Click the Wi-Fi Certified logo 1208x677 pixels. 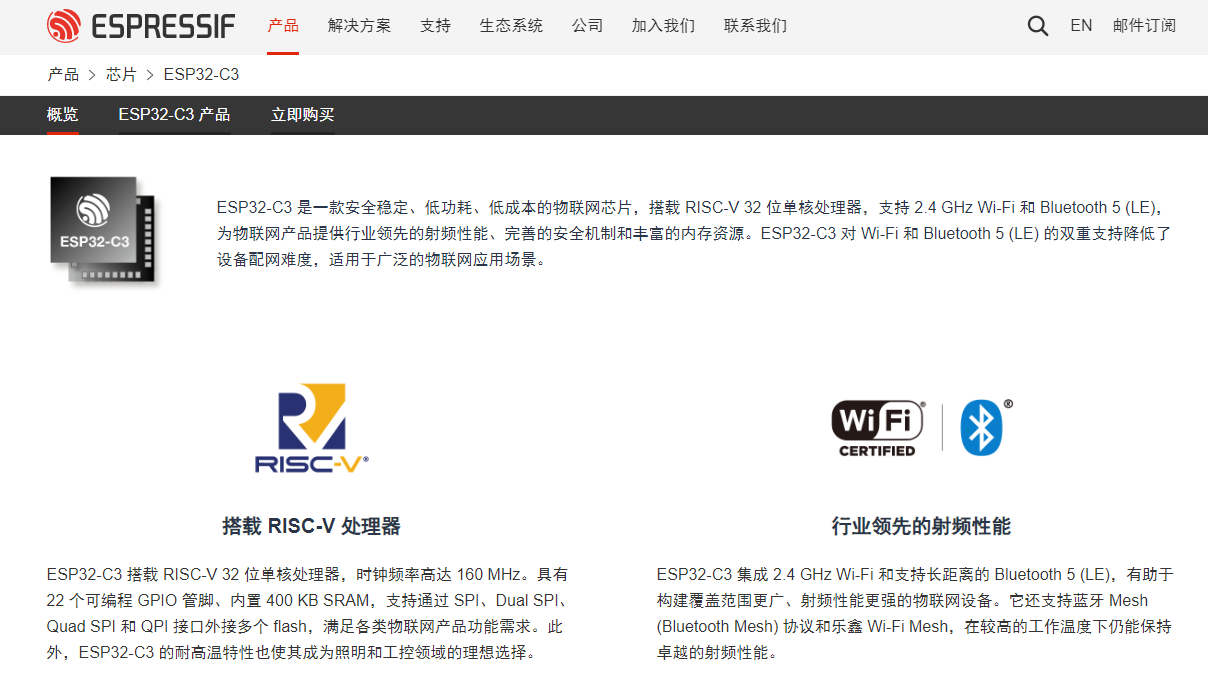(877, 429)
